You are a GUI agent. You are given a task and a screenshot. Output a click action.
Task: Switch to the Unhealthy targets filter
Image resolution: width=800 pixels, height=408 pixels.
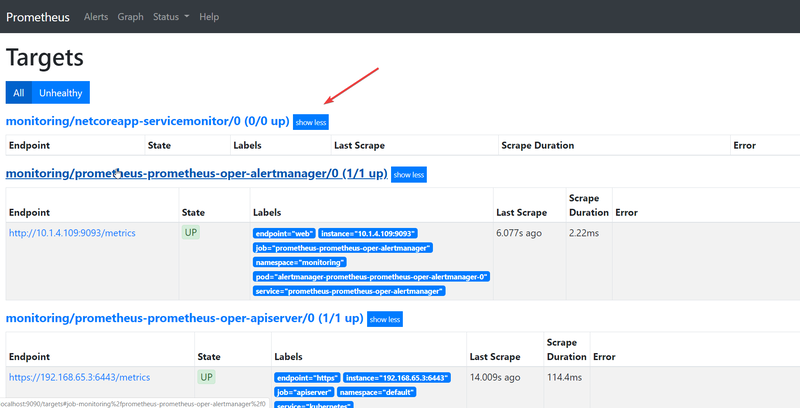[x=60, y=93]
